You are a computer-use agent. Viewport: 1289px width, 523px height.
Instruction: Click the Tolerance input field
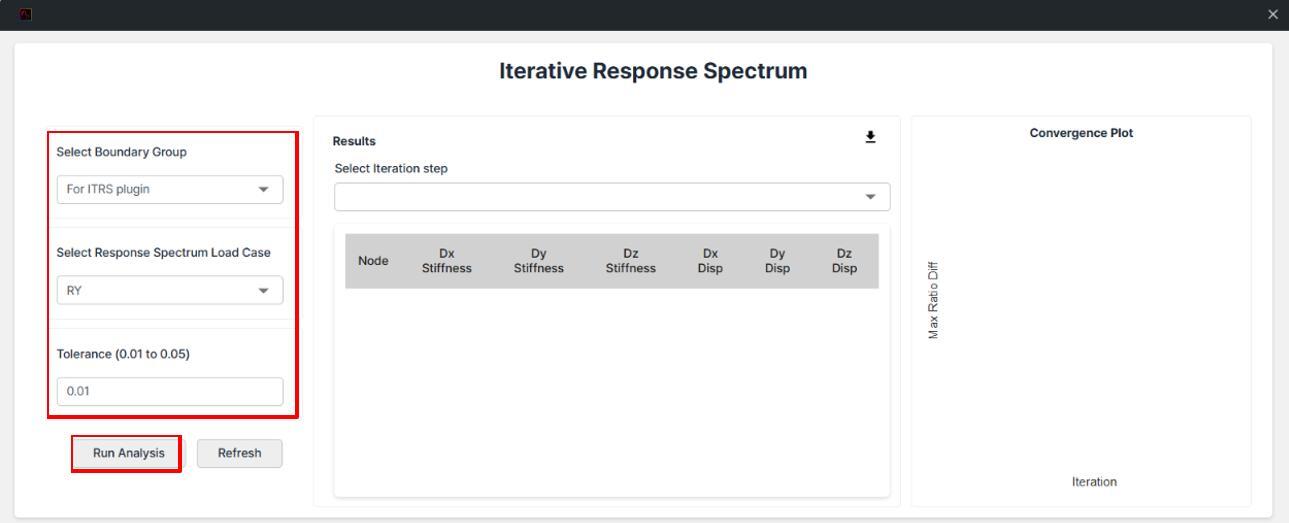tap(170, 391)
